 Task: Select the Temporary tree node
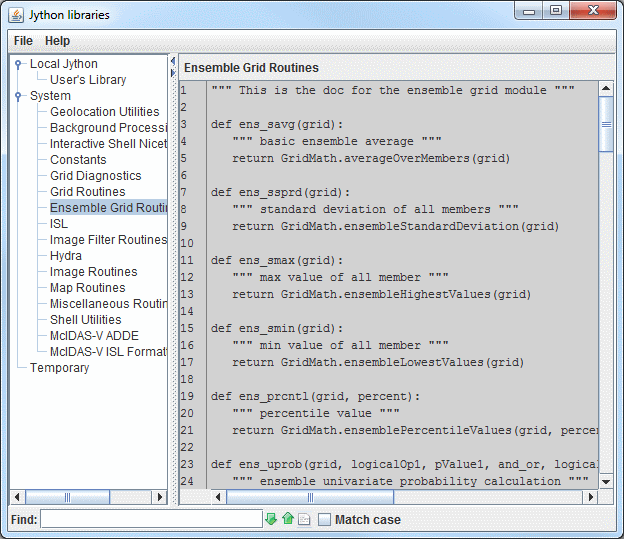point(59,368)
